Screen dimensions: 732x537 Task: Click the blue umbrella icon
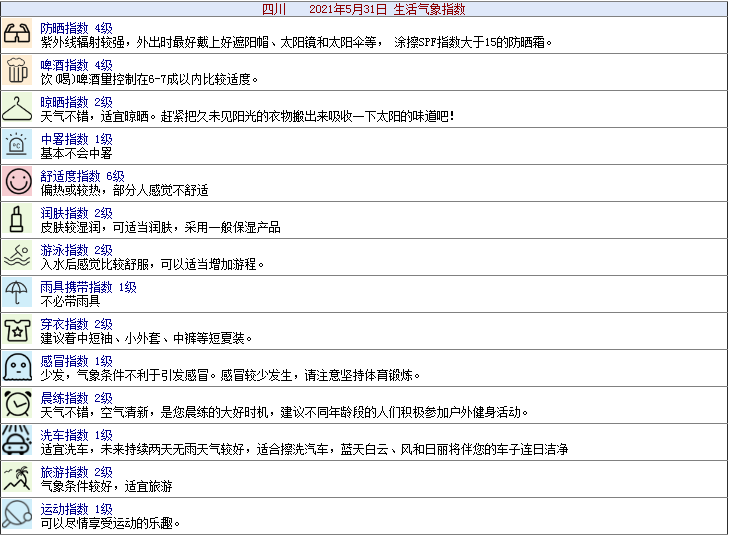tap(18, 294)
